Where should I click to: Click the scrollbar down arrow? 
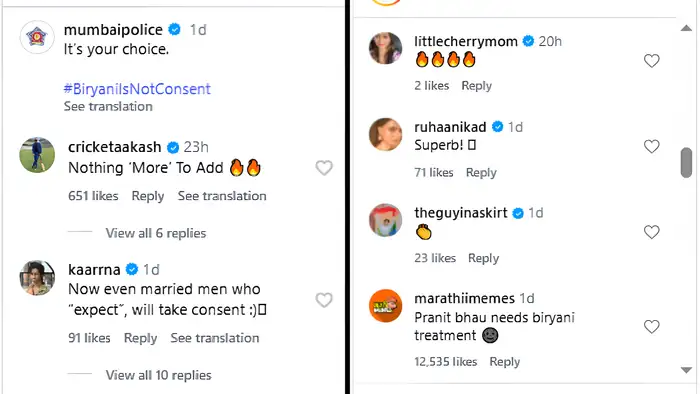(x=686, y=370)
